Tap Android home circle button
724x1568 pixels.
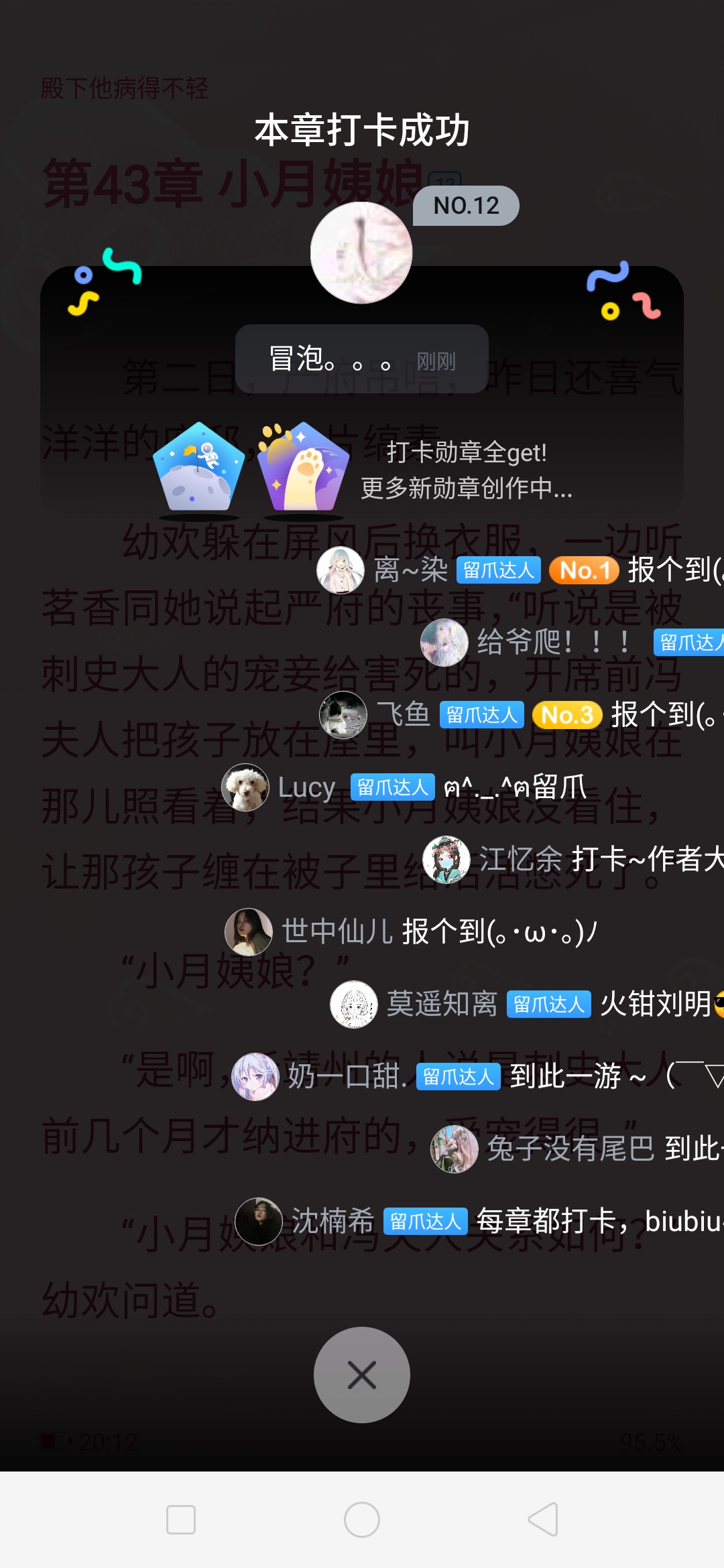(362, 1520)
